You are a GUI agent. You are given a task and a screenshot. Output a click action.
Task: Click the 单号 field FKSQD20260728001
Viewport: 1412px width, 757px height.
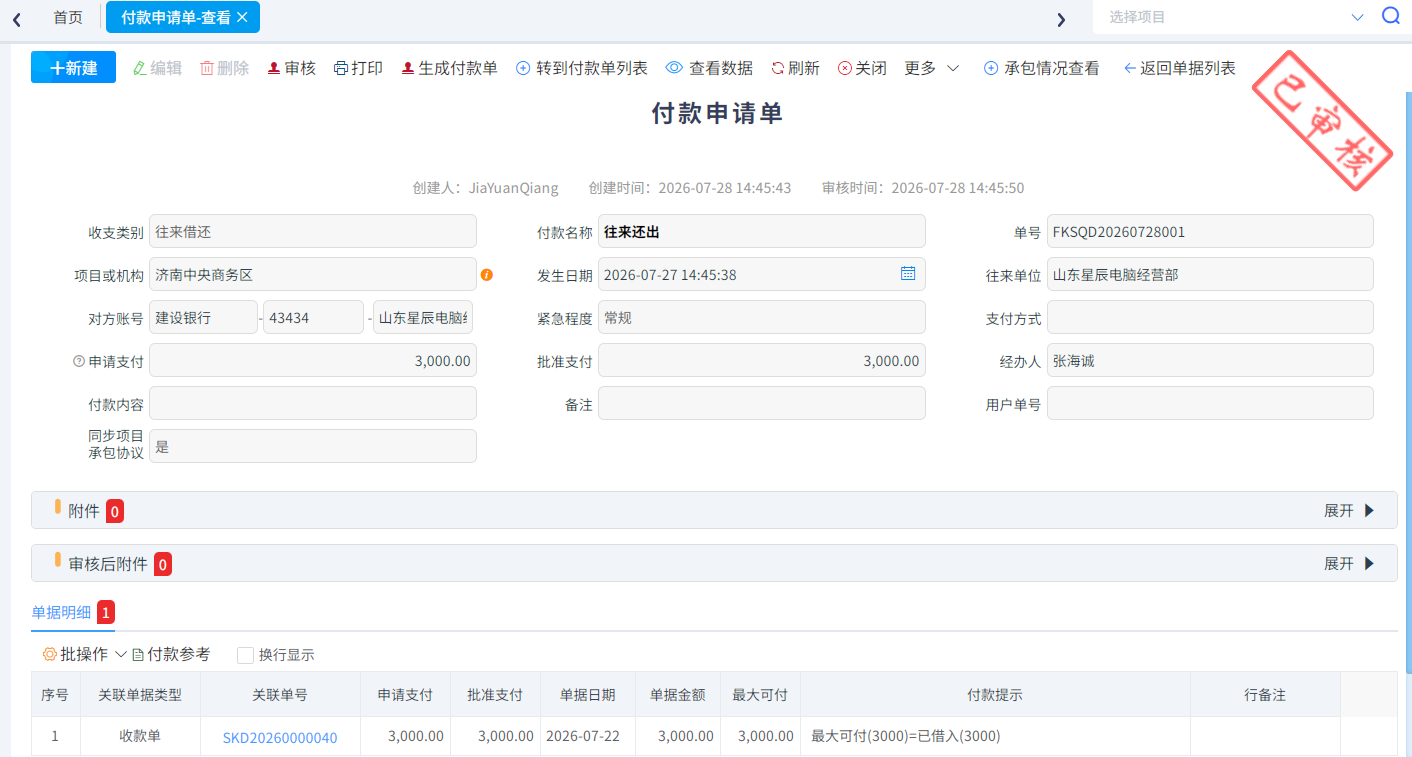click(x=1210, y=232)
